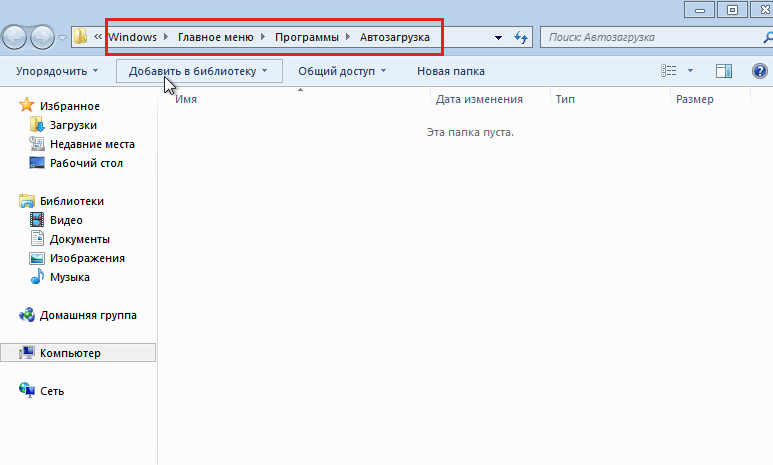Click the Сеть network icon
This screenshot has height=465, width=773.
pyautogui.click(x=27, y=390)
